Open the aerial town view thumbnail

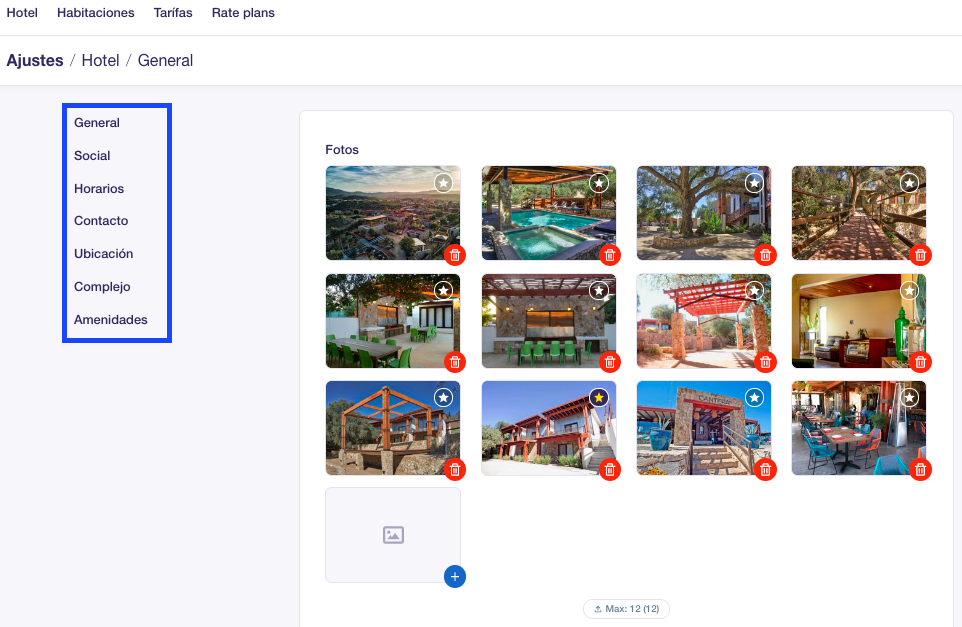coord(393,213)
